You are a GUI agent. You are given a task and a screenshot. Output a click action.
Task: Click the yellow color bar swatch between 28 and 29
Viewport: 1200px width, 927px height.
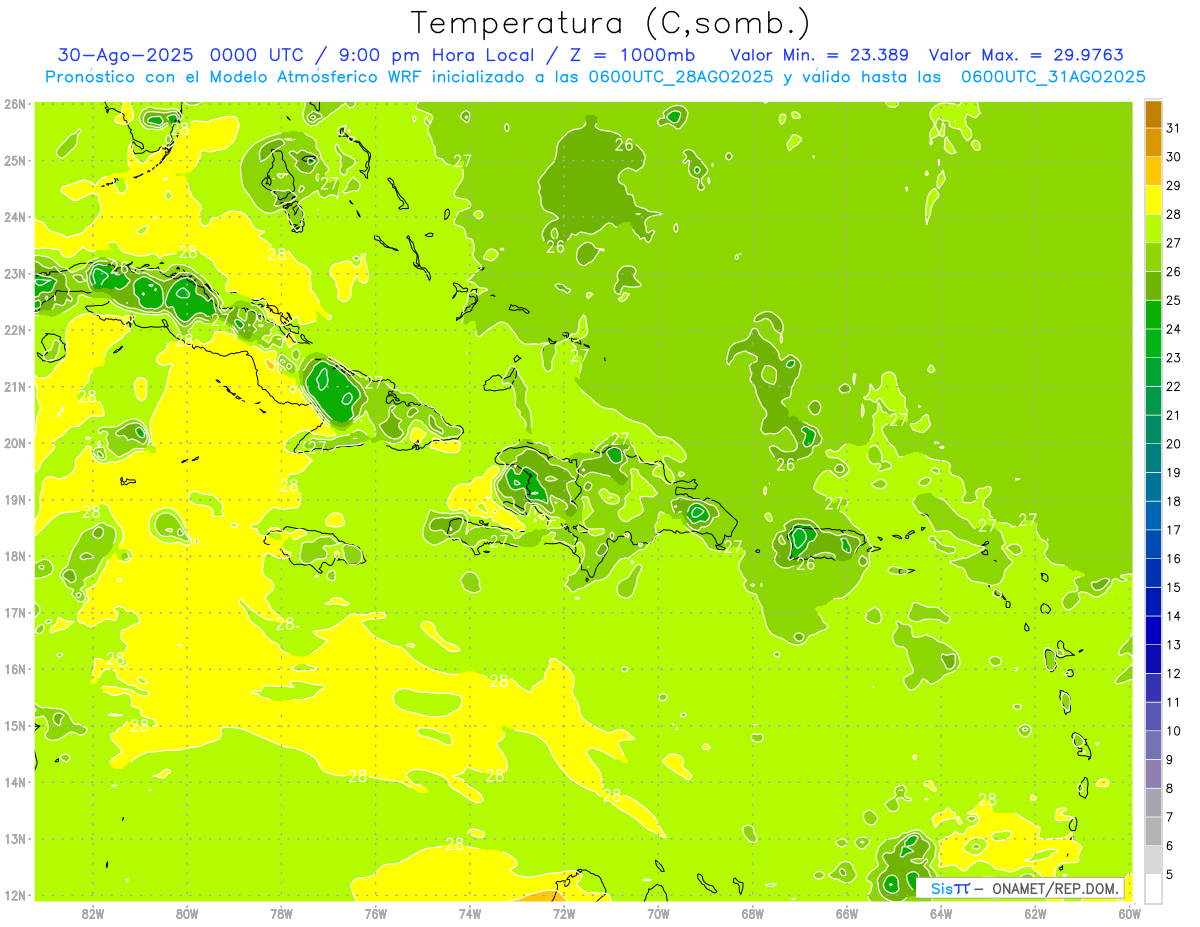pyautogui.click(x=1153, y=200)
